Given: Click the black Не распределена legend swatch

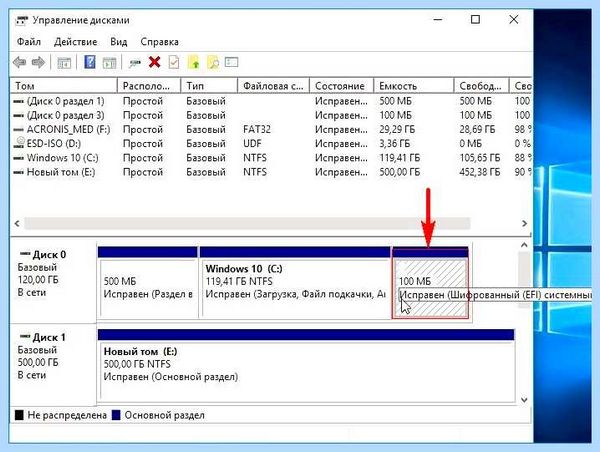Looking at the screenshot, I should [19, 415].
